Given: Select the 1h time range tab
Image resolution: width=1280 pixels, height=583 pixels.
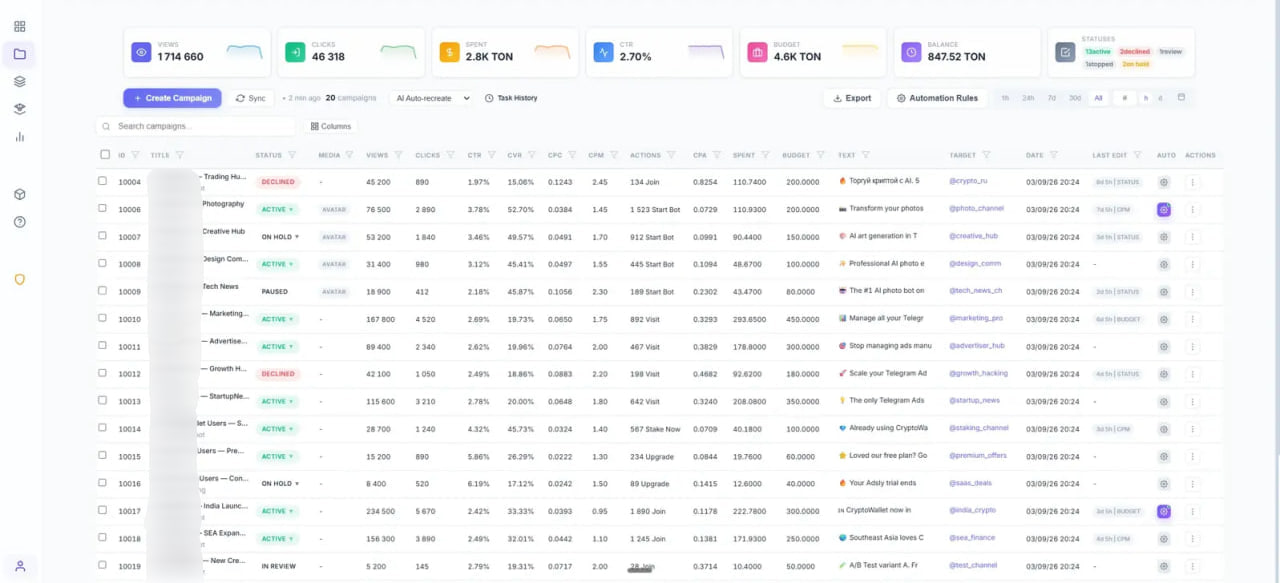Looking at the screenshot, I should 1005,98.
